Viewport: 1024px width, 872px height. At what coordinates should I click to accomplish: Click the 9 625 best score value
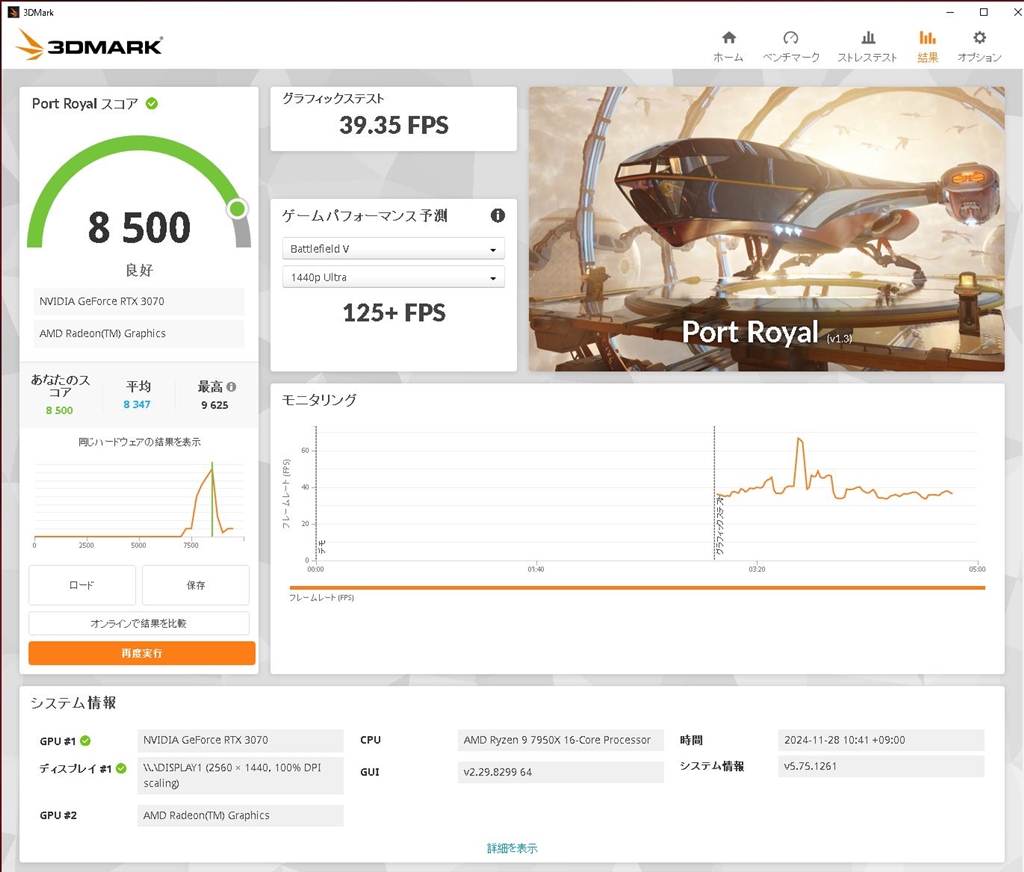click(x=215, y=405)
